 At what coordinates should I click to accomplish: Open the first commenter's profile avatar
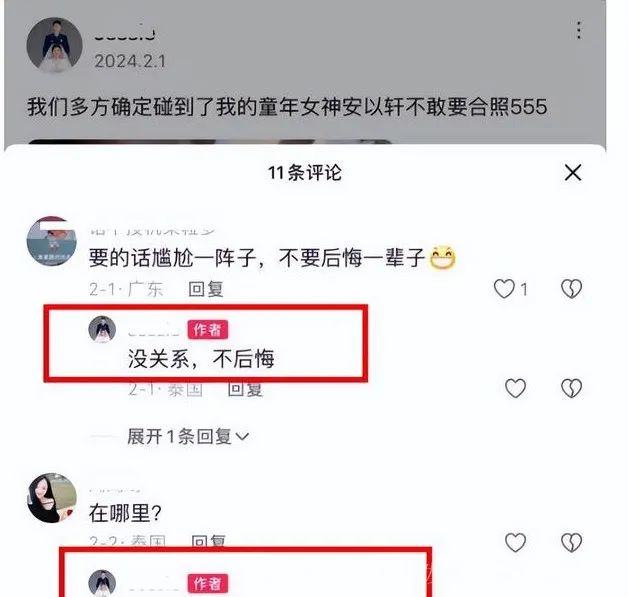pyautogui.click(x=51, y=241)
